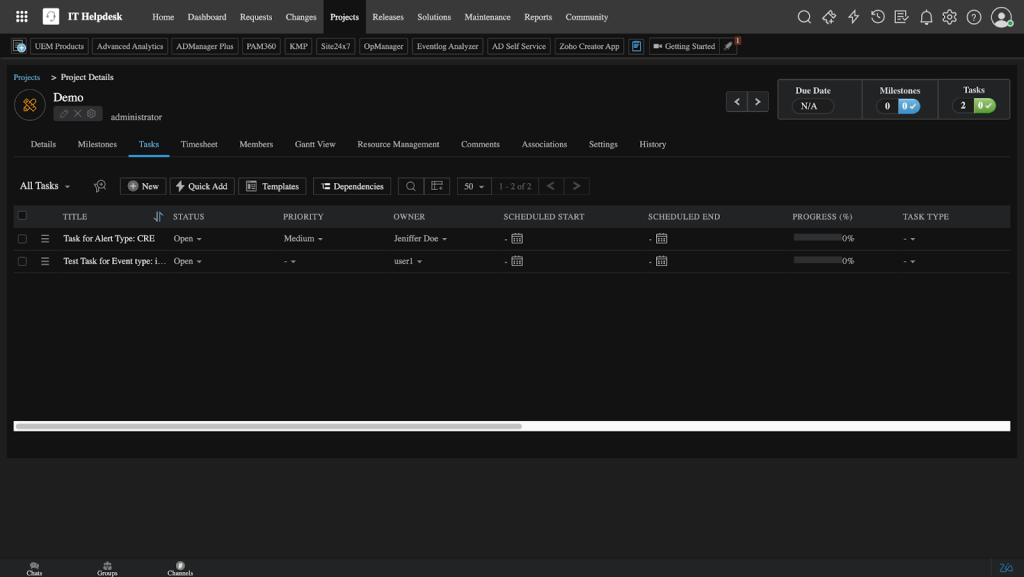Open row menu for Task for Alert Type: CRE

(45, 239)
